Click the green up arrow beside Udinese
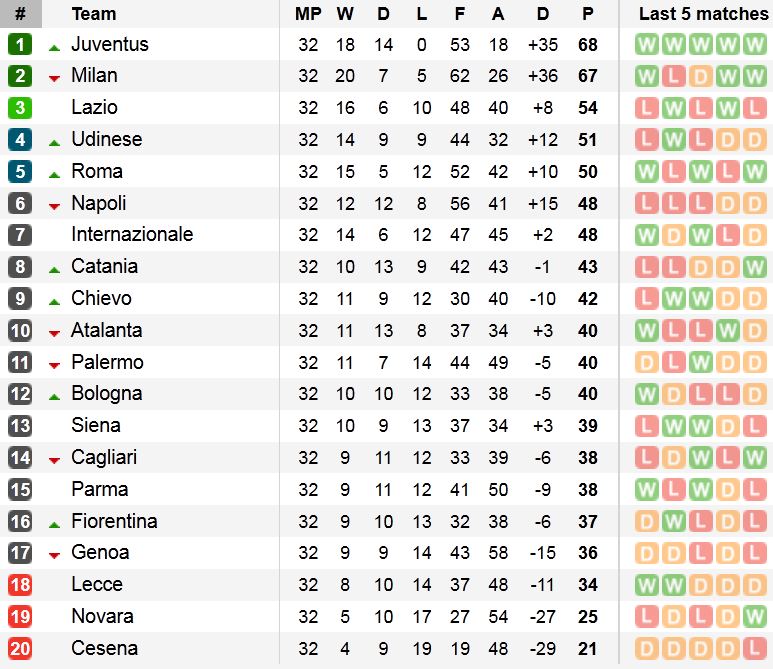 pos(54,142)
